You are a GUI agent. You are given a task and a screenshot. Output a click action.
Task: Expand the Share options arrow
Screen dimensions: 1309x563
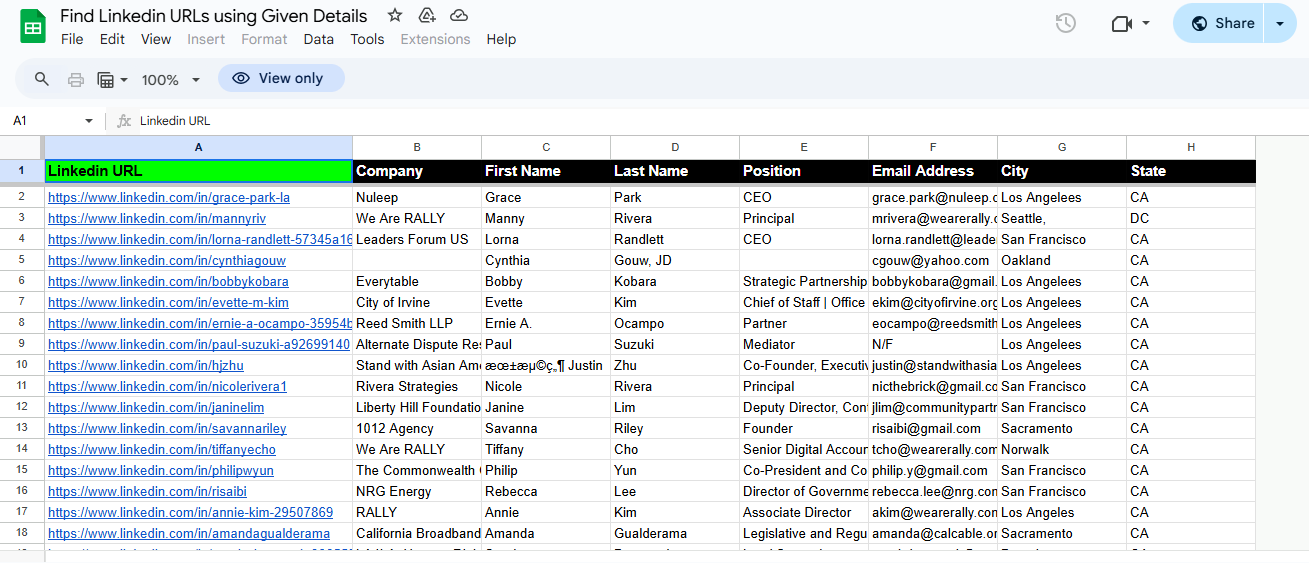[1279, 23]
